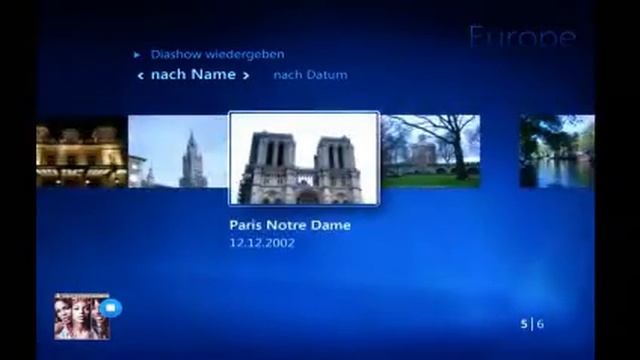Click right arrow beside nach Name
The width and height of the screenshot is (640, 360).
tap(246, 76)
